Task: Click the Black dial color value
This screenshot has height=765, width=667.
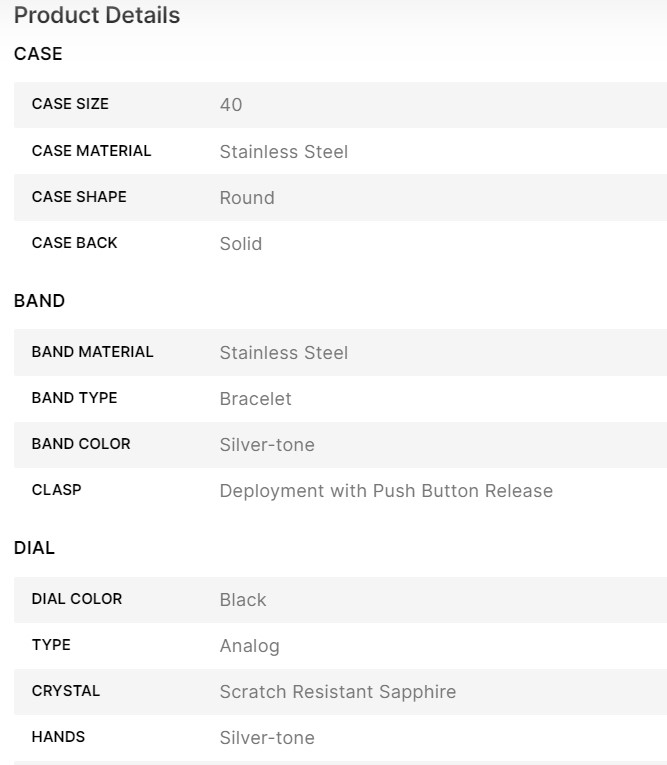Action: pos(243,600)
